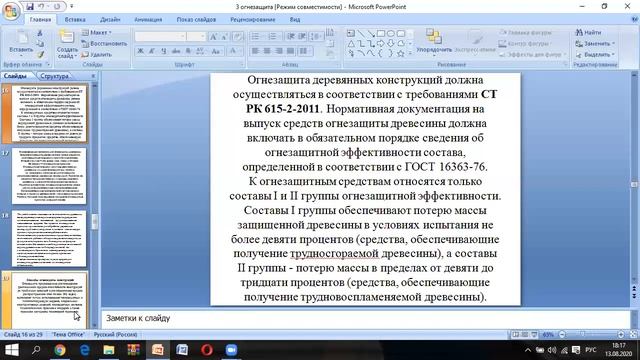Open the font size combo box
This screenshot has width=640, height=360.
[x=196, y=36]
